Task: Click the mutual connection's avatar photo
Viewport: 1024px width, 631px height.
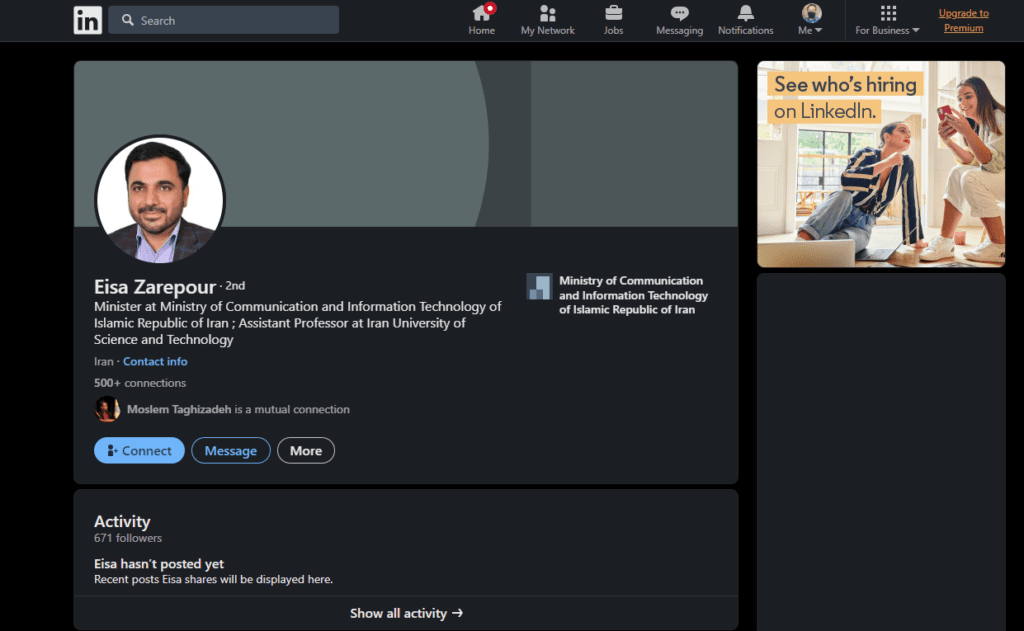Action: pyautogui.click(x=107, y=409)
